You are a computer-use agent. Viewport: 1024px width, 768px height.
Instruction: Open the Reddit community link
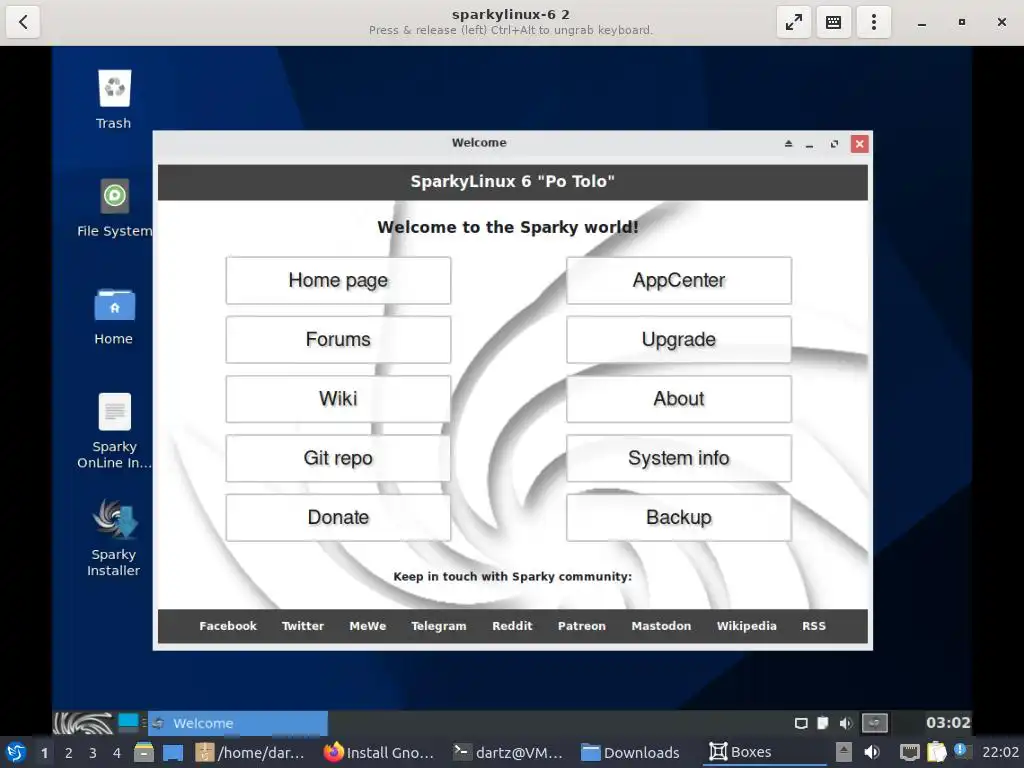tap(512, 626)
